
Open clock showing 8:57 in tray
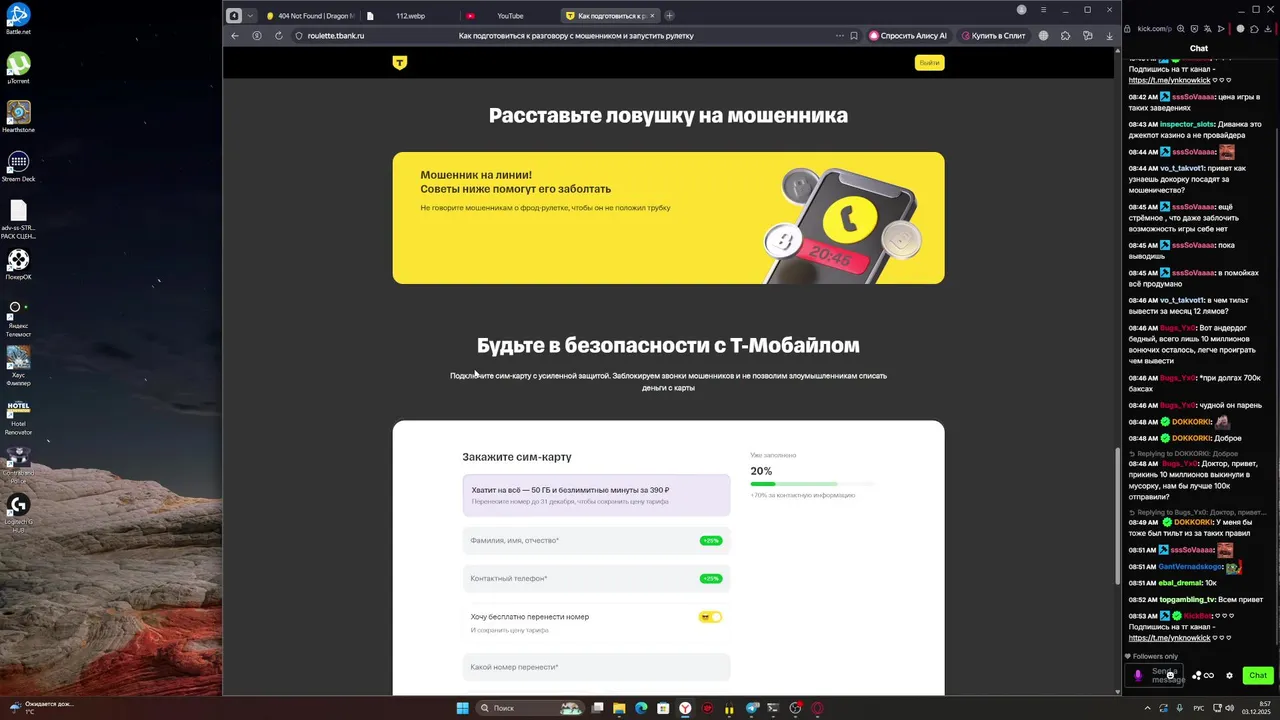[x=1256, y=708]
